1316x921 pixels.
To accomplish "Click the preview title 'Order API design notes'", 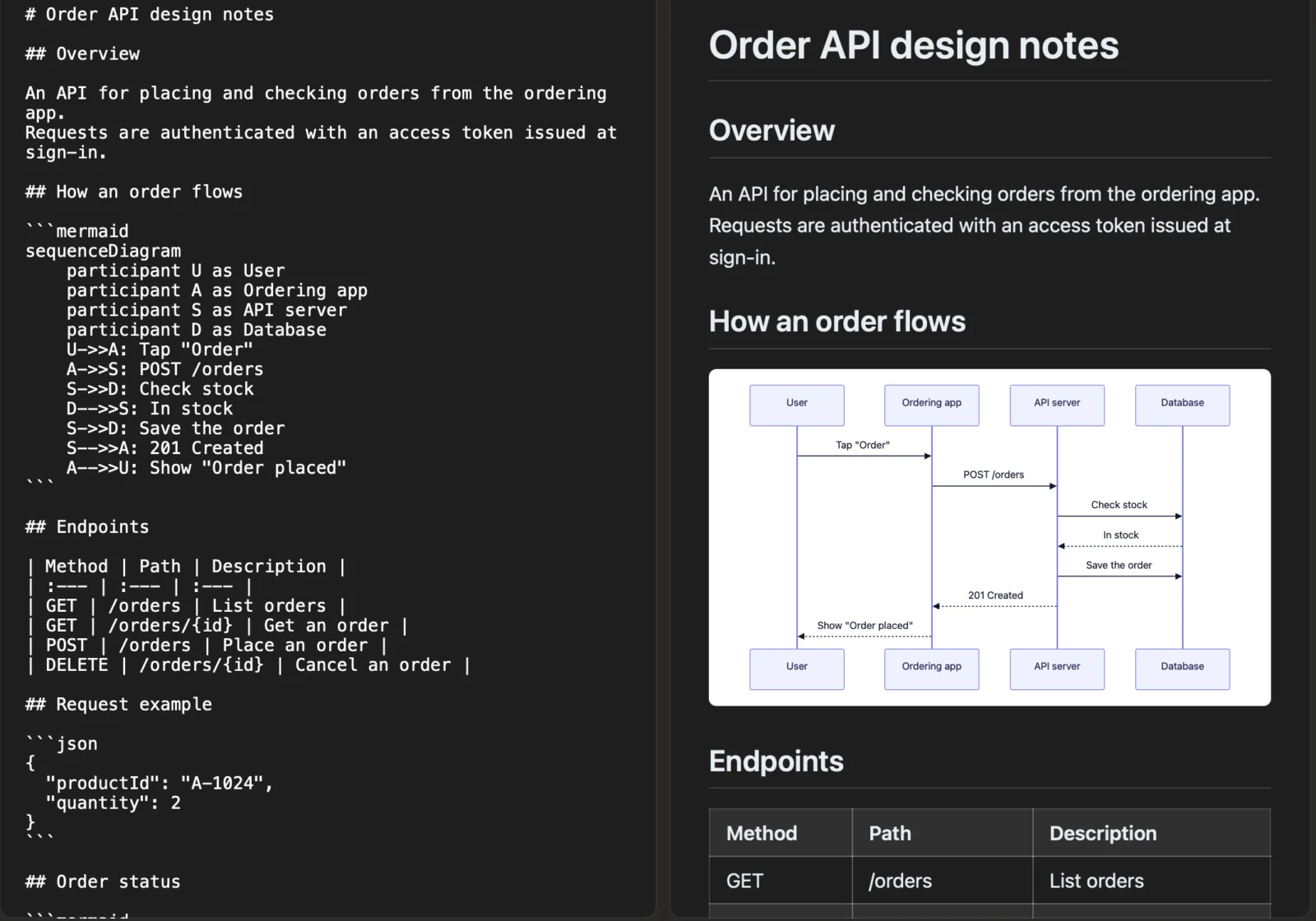I will 914,45.
